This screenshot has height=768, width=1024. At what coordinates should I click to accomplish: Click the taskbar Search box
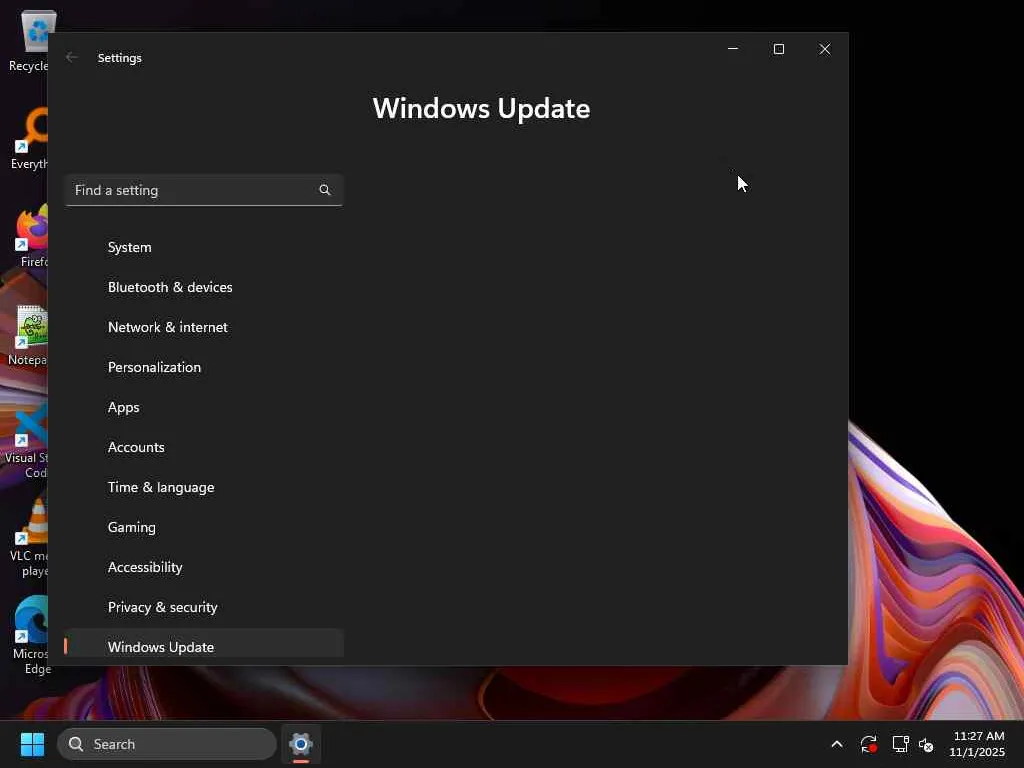click(167, 744)
